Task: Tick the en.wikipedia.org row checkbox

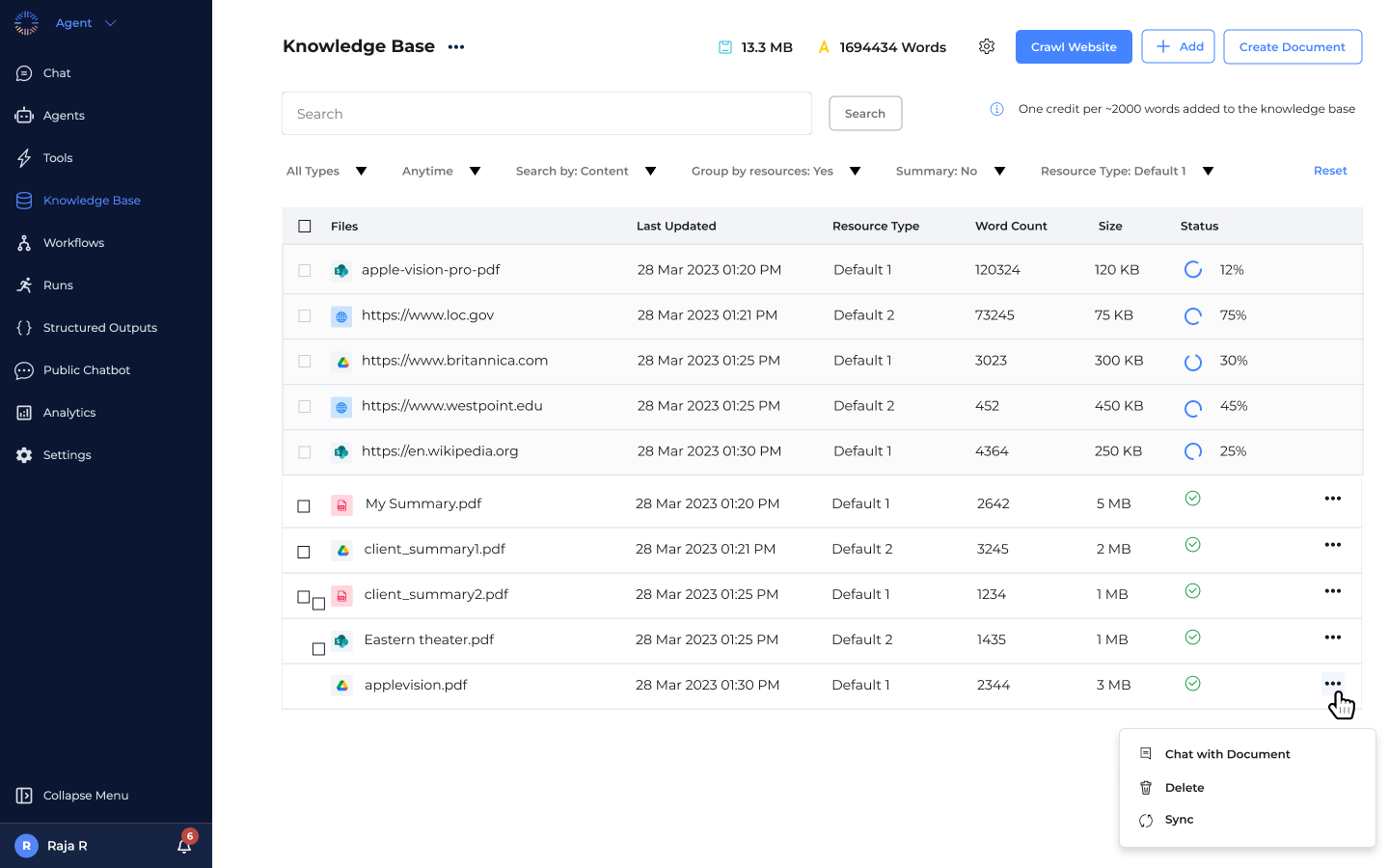Action: [305, 451]
